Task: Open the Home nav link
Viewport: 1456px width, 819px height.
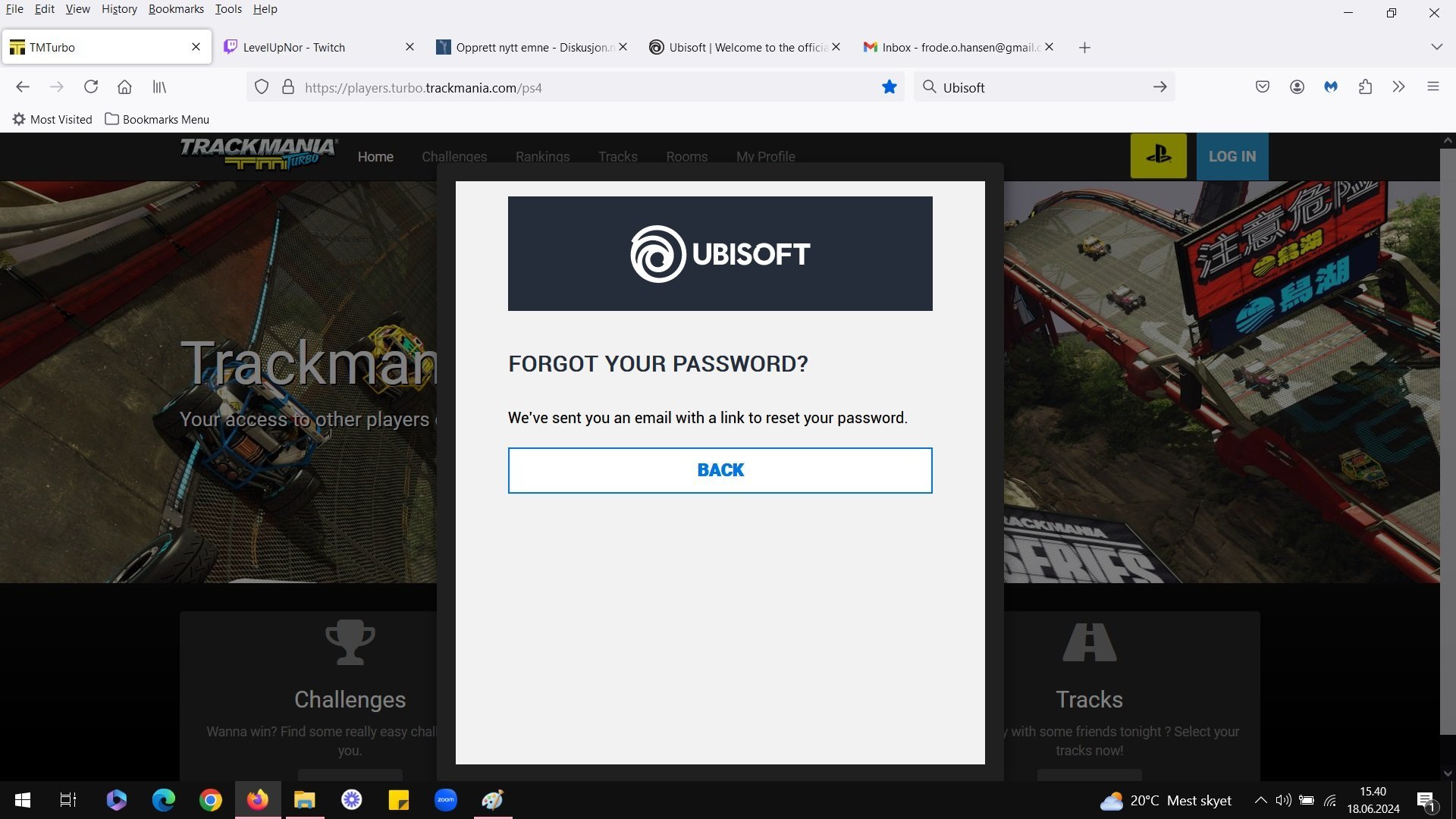Action: (x=375, y=156)
